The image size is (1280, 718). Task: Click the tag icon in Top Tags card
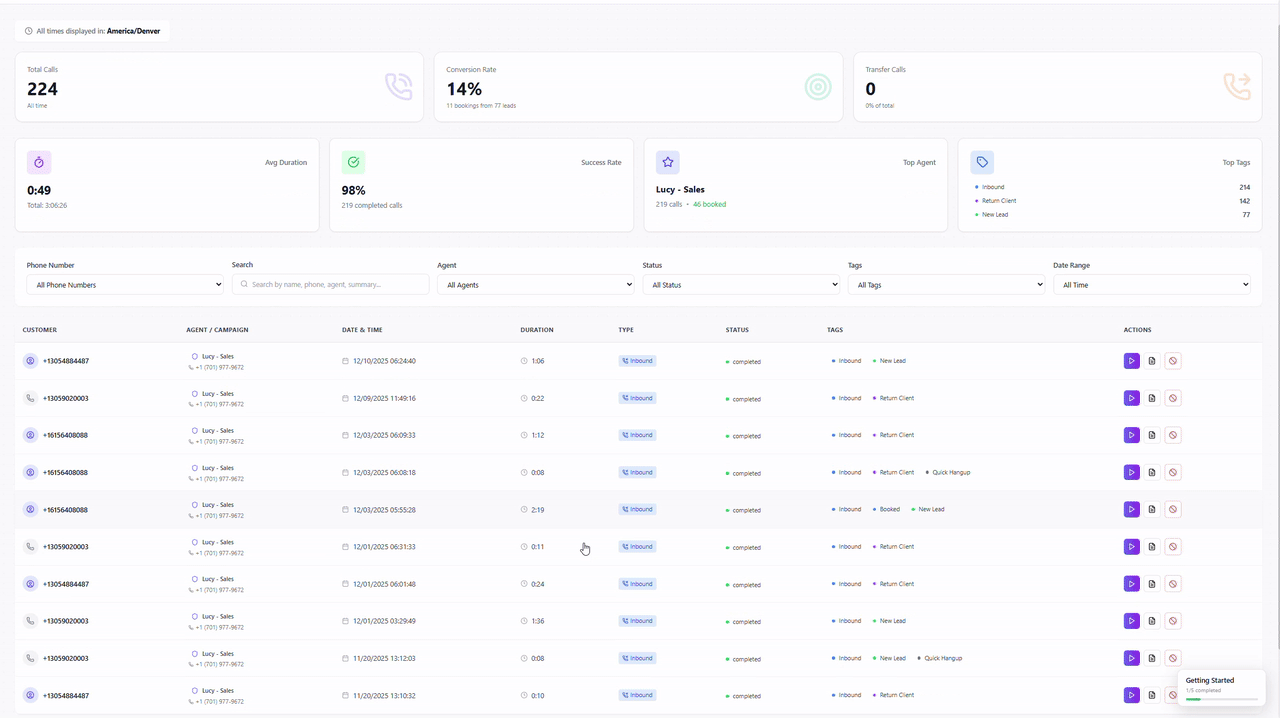tap(982, 162)
